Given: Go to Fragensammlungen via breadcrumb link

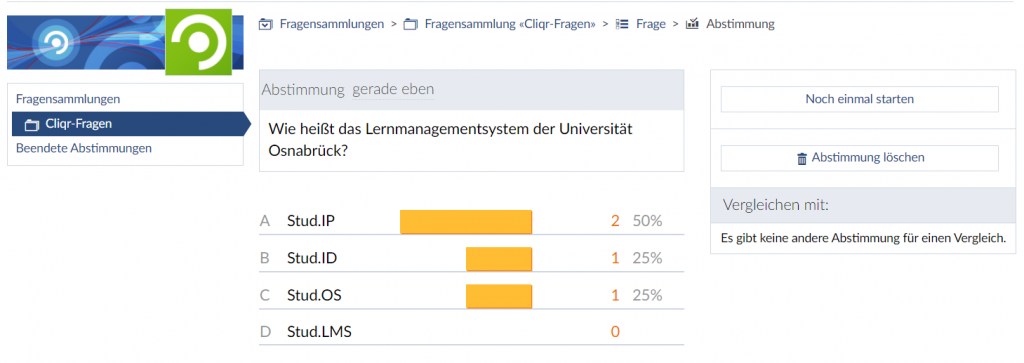Looking at the screenshot, I should (x=332, y=24).
